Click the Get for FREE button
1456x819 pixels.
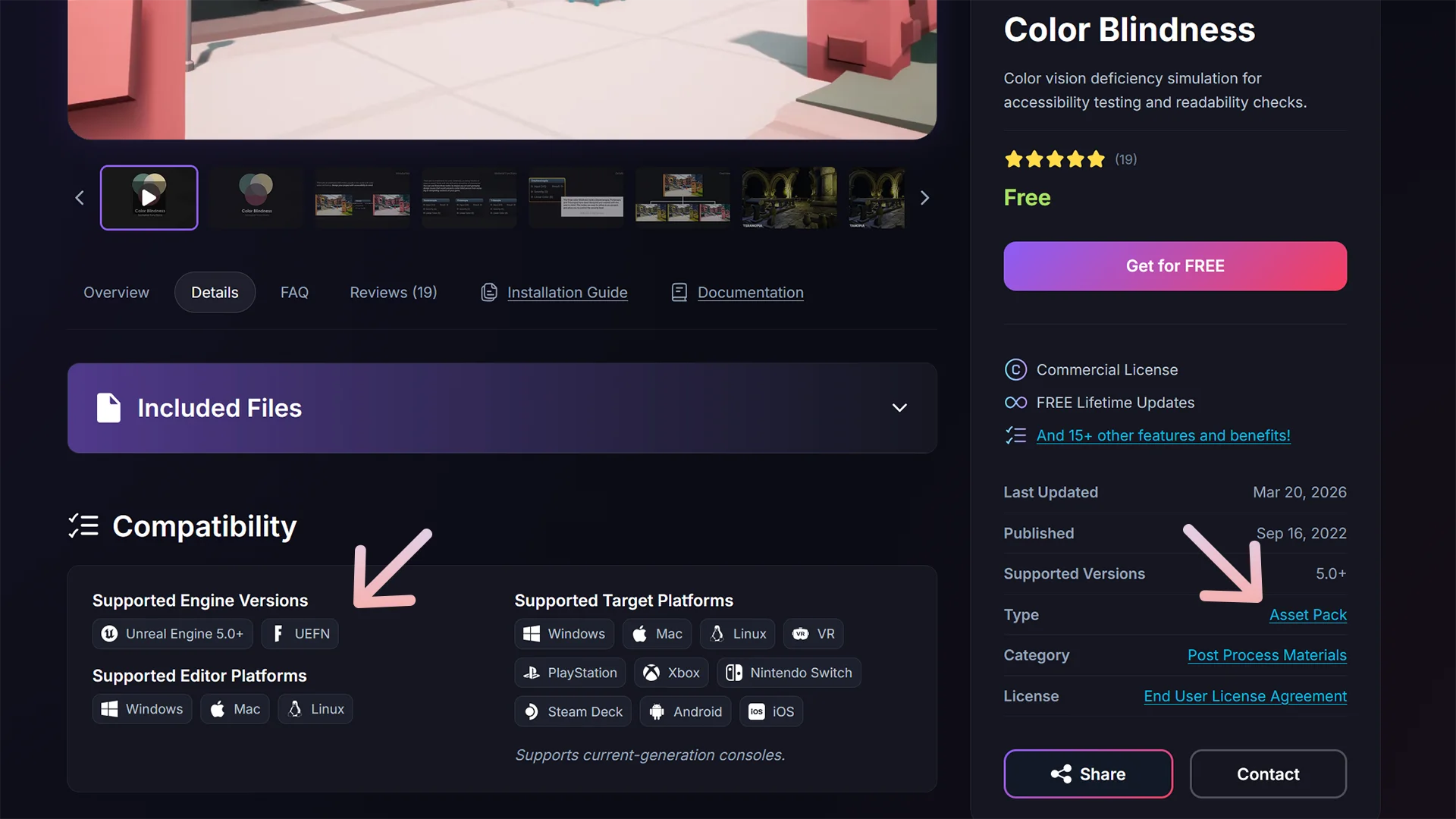pyautogui.click(x=1175, y=266)
